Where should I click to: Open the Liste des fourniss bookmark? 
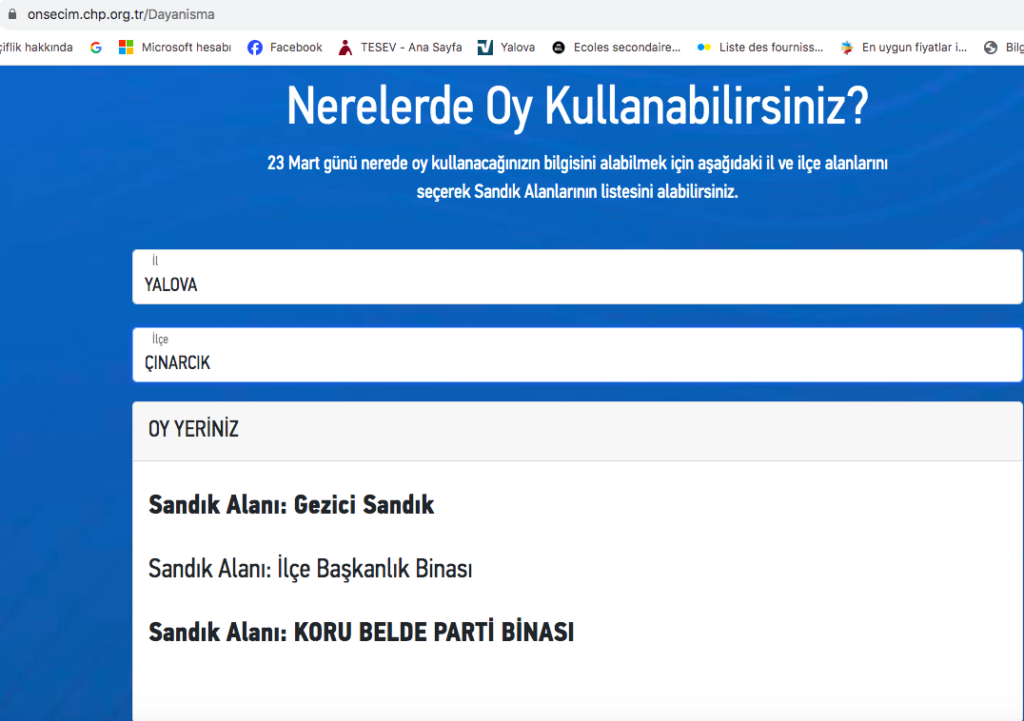(x=760, y=47)
